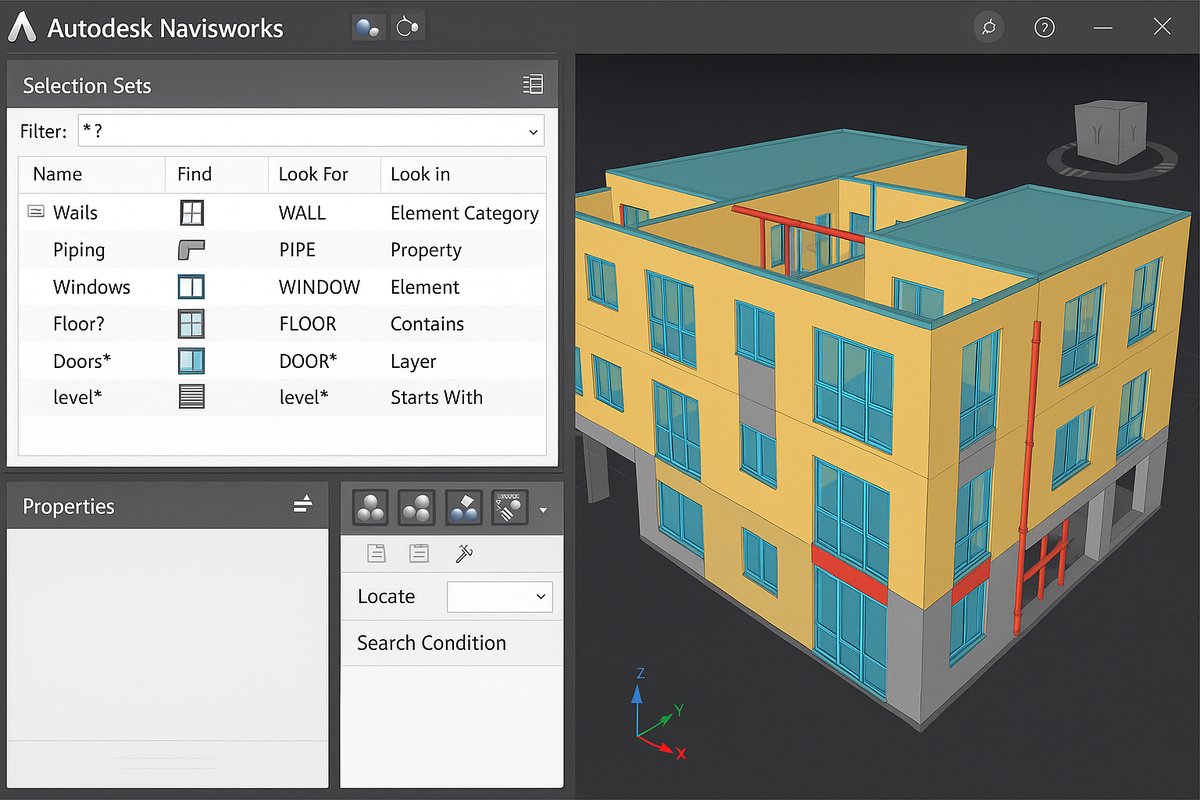Image resolution: width=1200 pixels, height=800 pixels.
Task: Click the Property look-in cell
Action: click(426, 250)
